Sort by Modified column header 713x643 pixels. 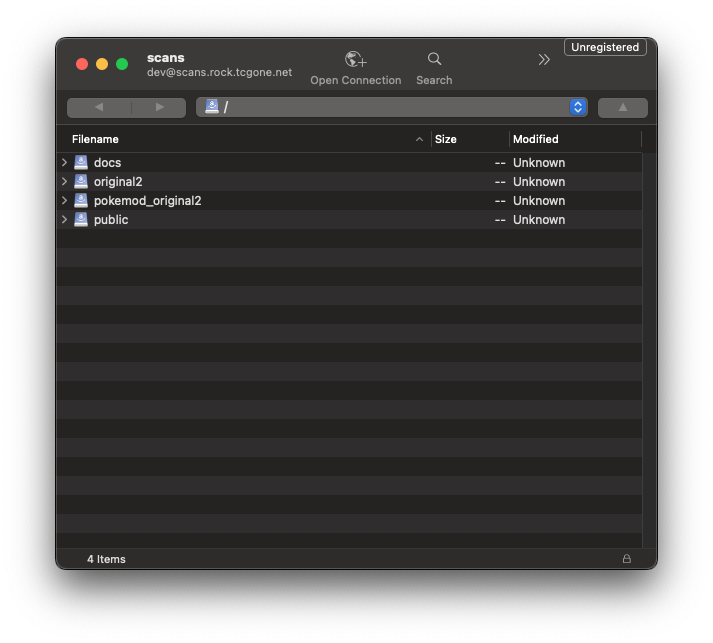point(536,139)
